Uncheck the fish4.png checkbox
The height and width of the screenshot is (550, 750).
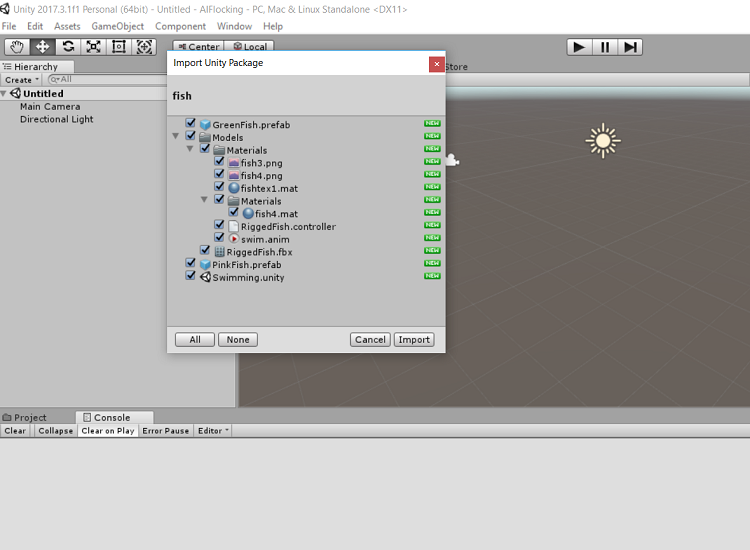tap(219, 174)
